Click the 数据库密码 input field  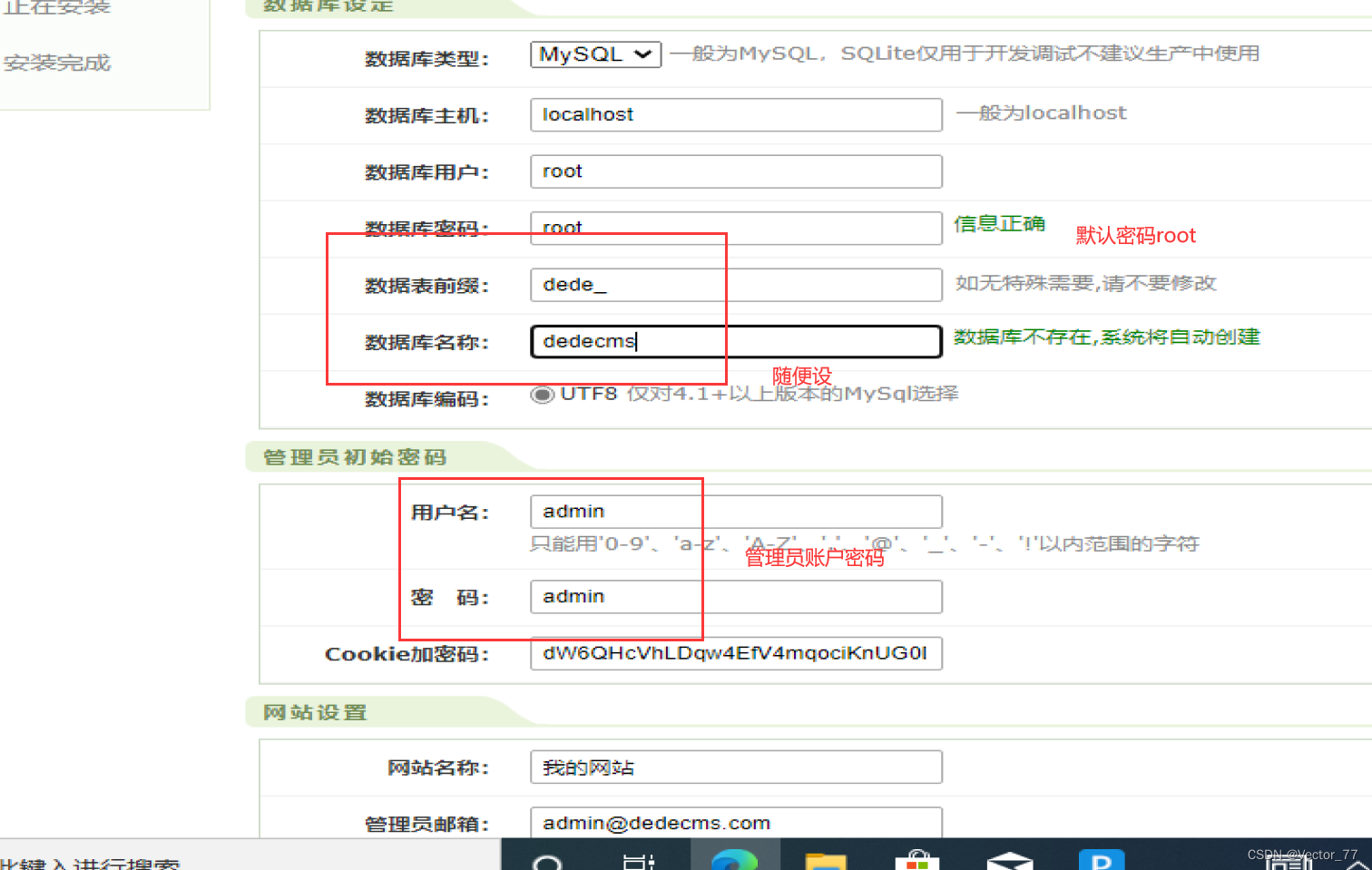[x=736, y=228]
